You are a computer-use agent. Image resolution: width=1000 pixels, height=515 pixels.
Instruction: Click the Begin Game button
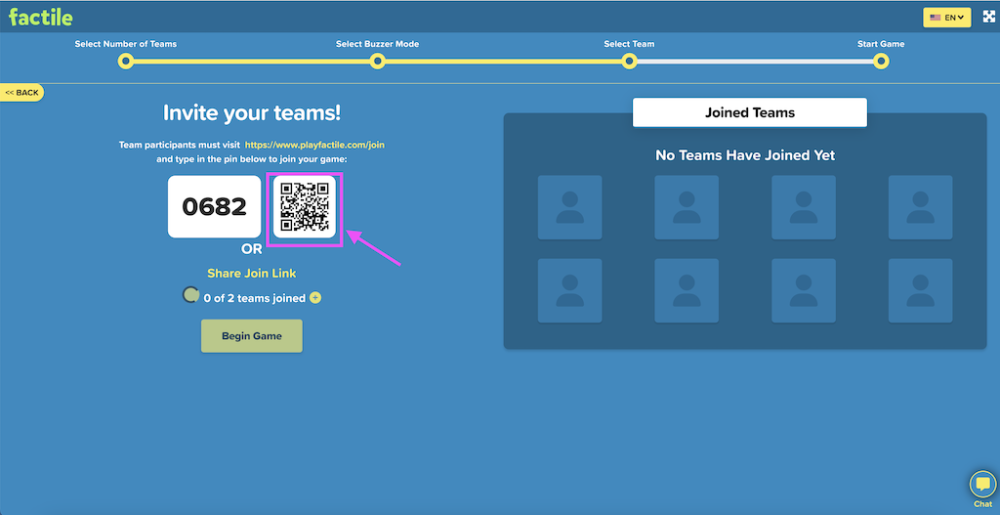252,336
